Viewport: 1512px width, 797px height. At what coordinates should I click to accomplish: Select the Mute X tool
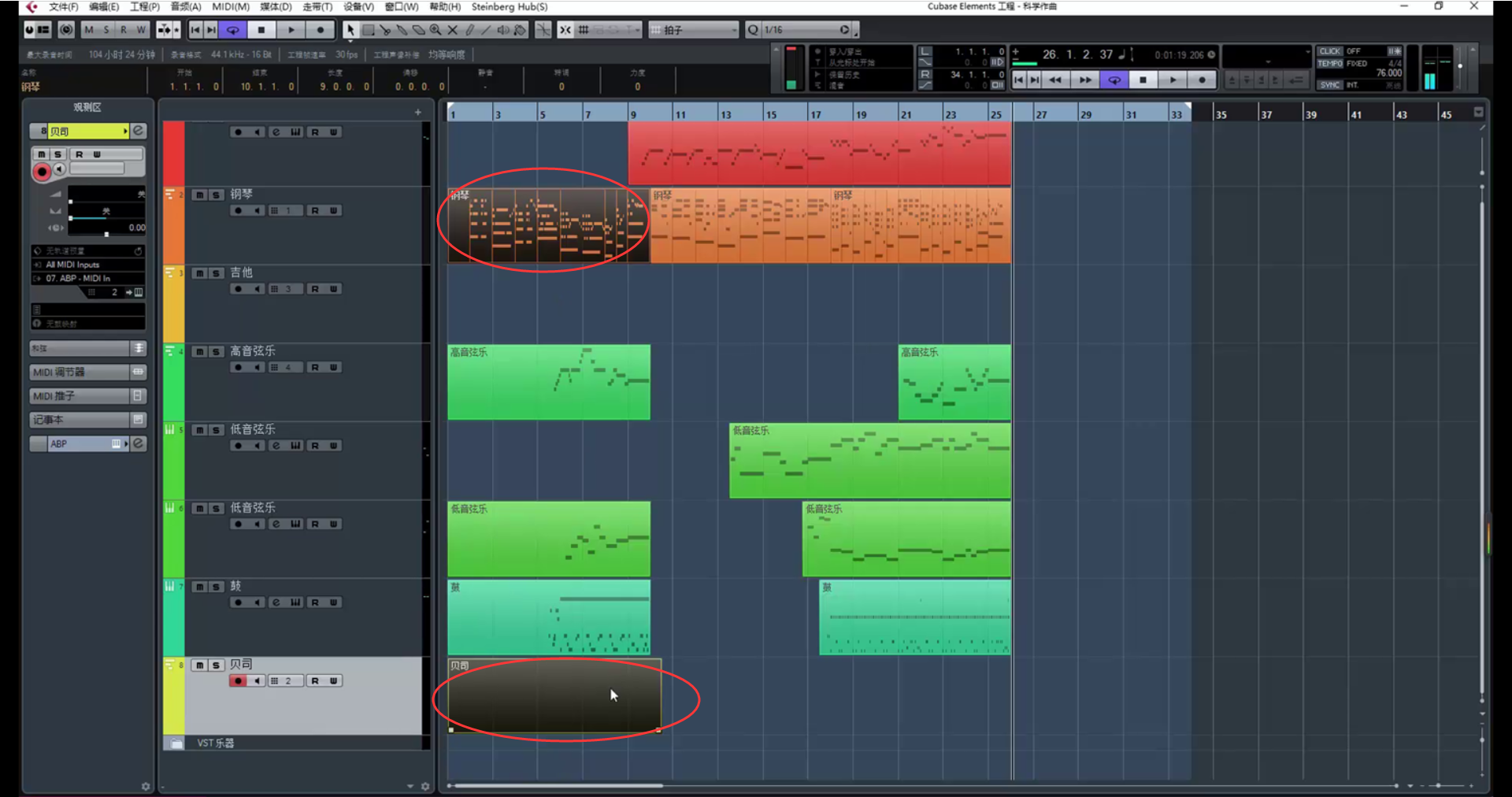[x=453, y=30]
